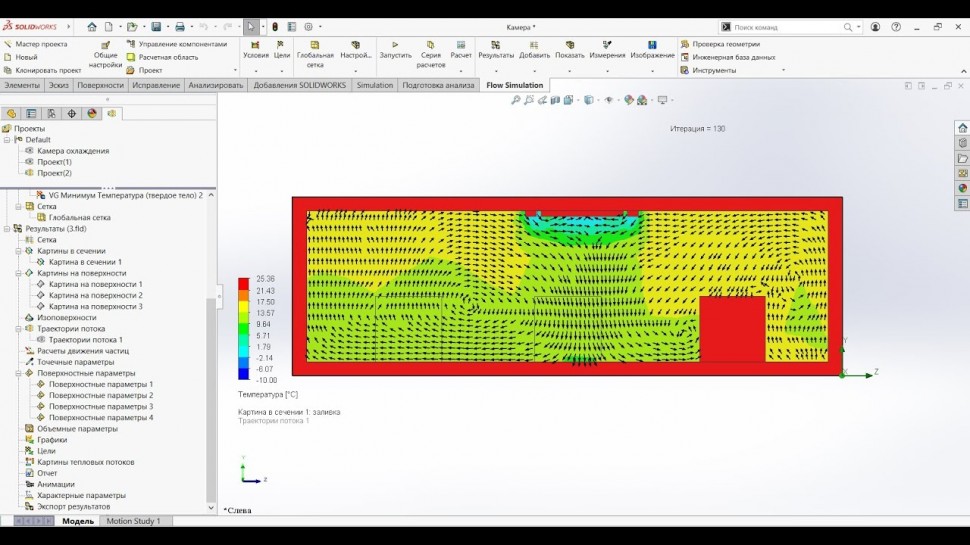Switch to Motion Study 1 tab
This screenshot has width=970, height=545.
point(133,521)
